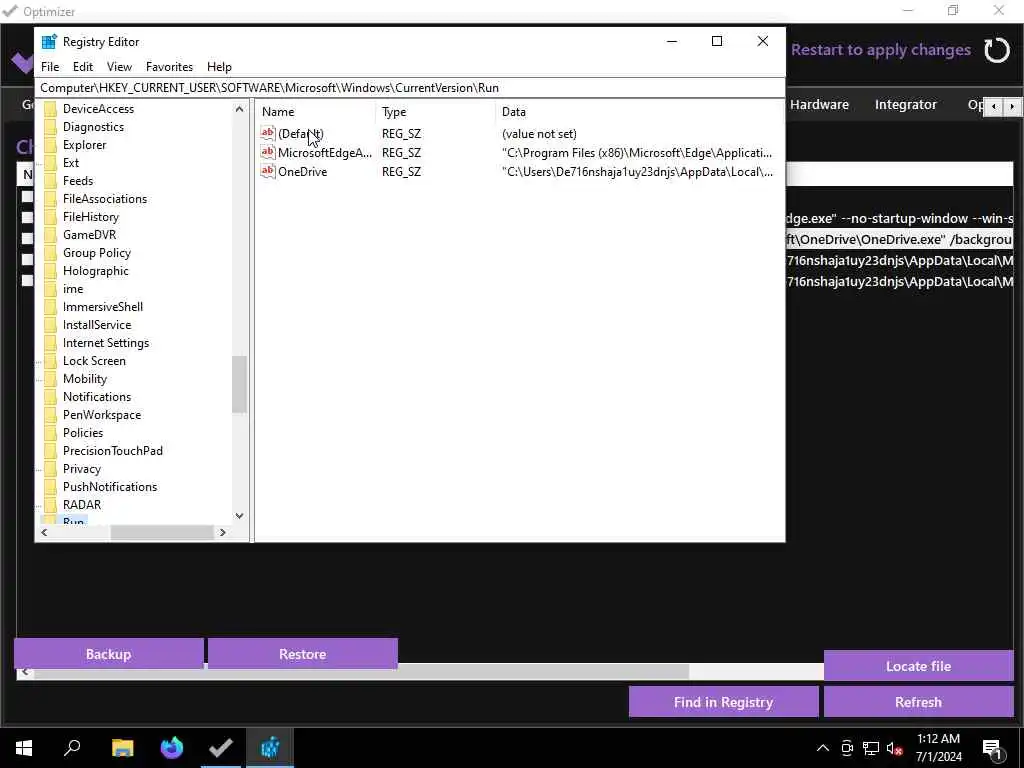Click the tab strip scroll-left arrow

pyautogui.click(x=993, y=106)
